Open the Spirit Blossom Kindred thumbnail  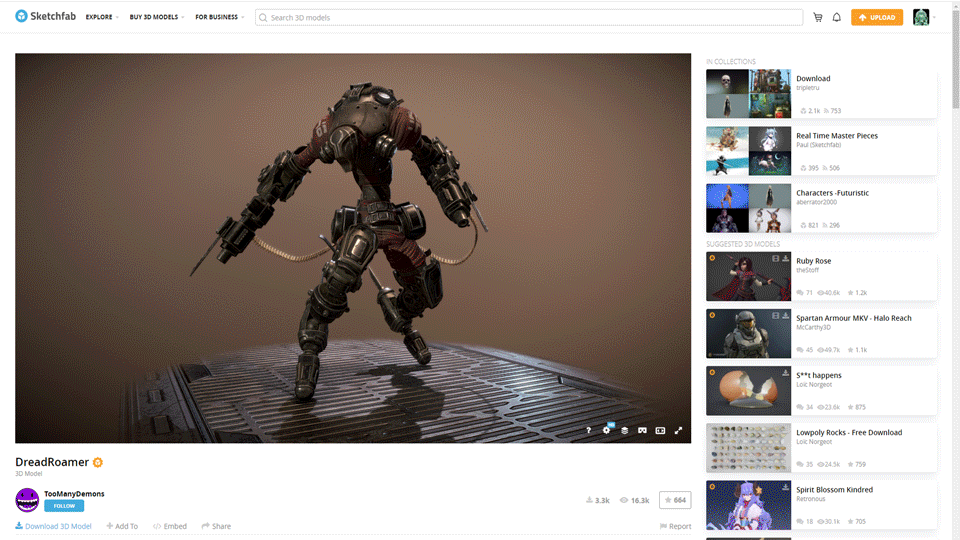(x=748, y=505)
